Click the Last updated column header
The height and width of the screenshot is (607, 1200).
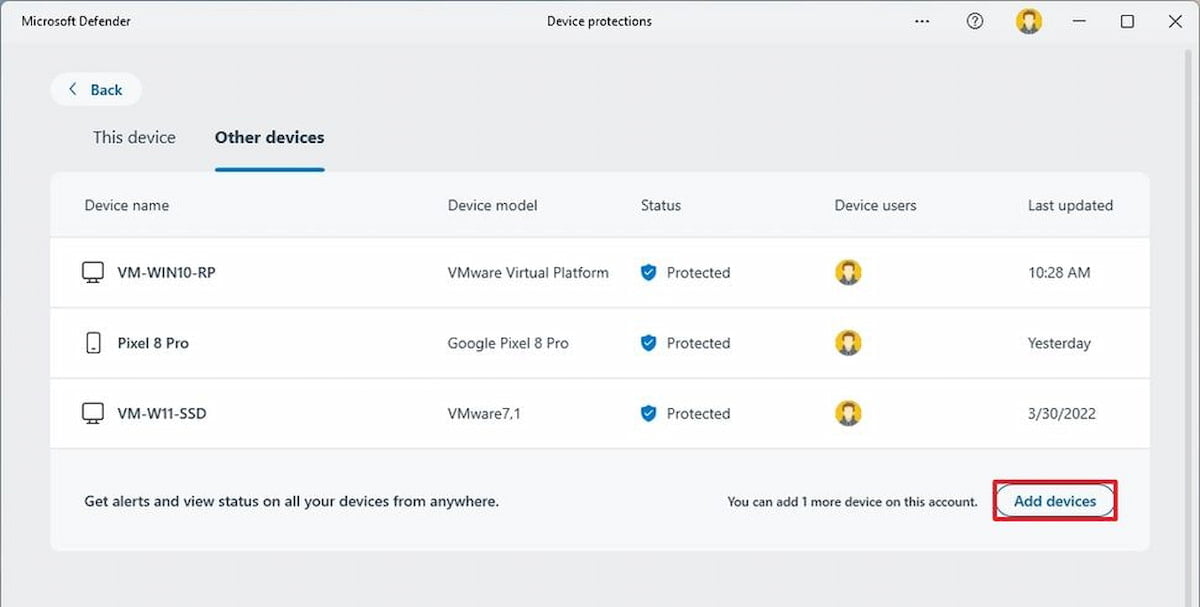click(1070, 205)
